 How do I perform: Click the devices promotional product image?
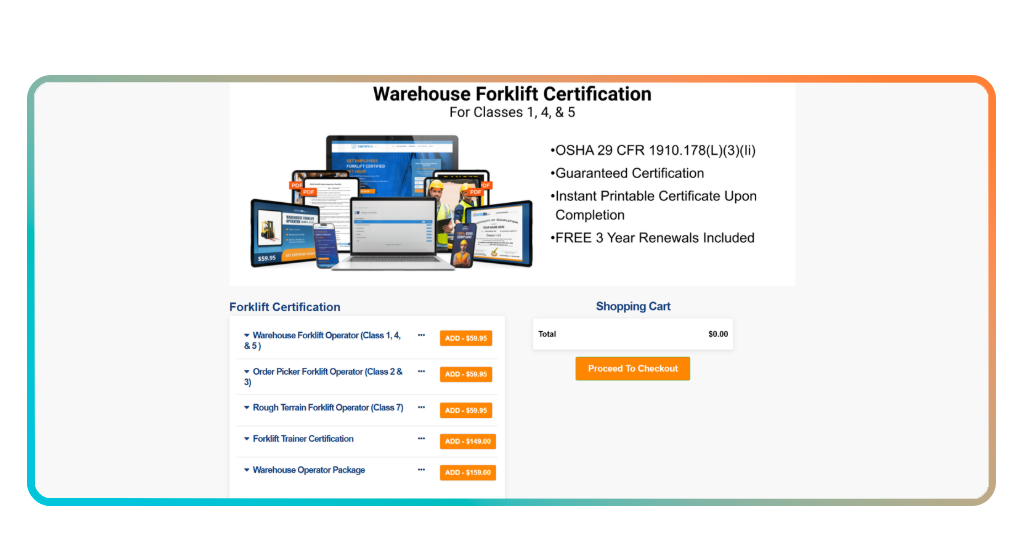pyautogui.click(x=392, y=202)
